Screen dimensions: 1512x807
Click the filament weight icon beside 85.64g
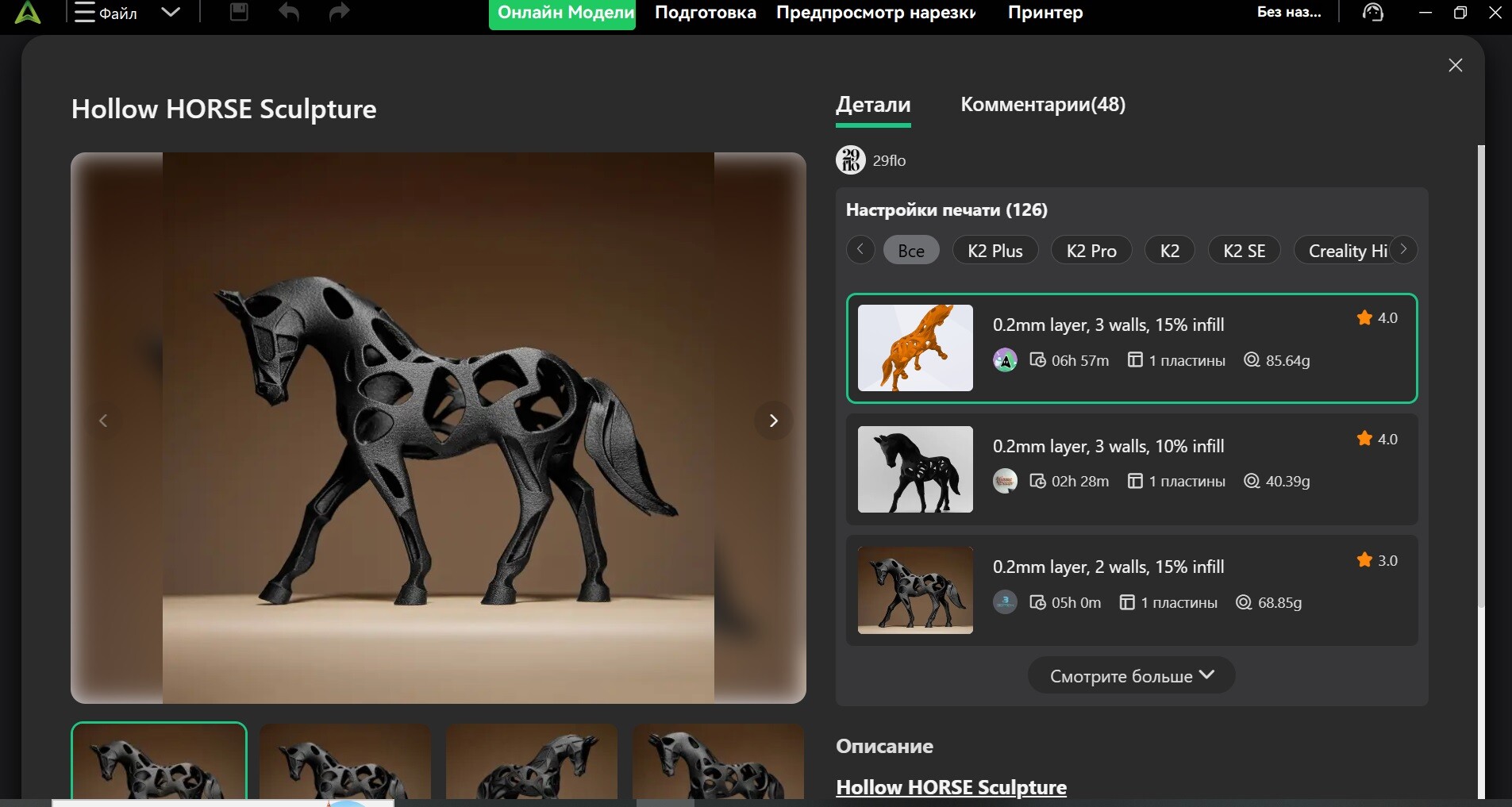pyautogui.click(x=1252, y=360)
